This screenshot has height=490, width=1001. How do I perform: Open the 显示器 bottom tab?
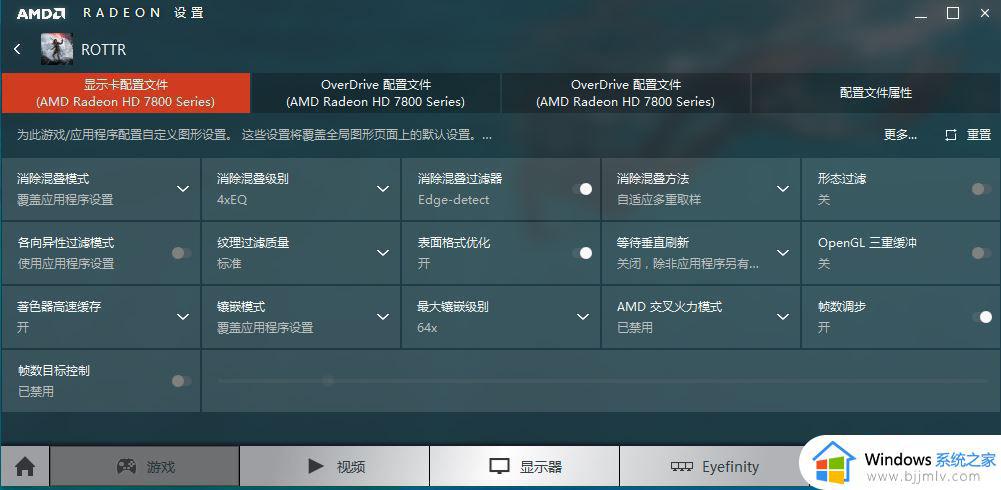[x=524, y=467]
